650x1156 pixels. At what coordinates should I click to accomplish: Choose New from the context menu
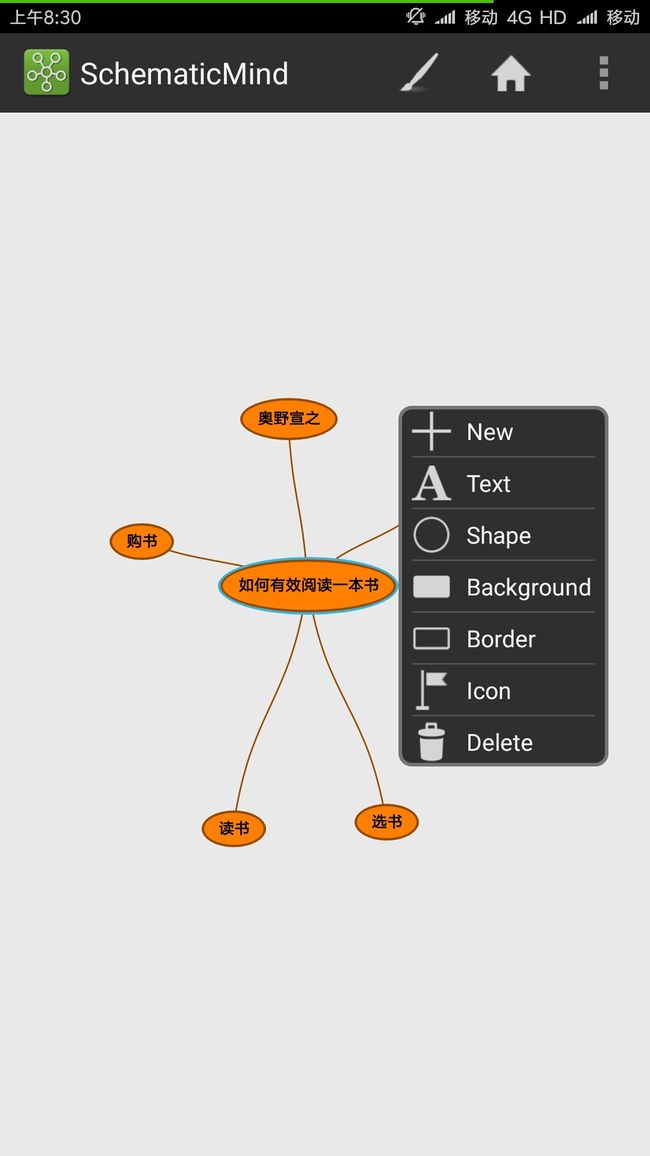point(503,431)
